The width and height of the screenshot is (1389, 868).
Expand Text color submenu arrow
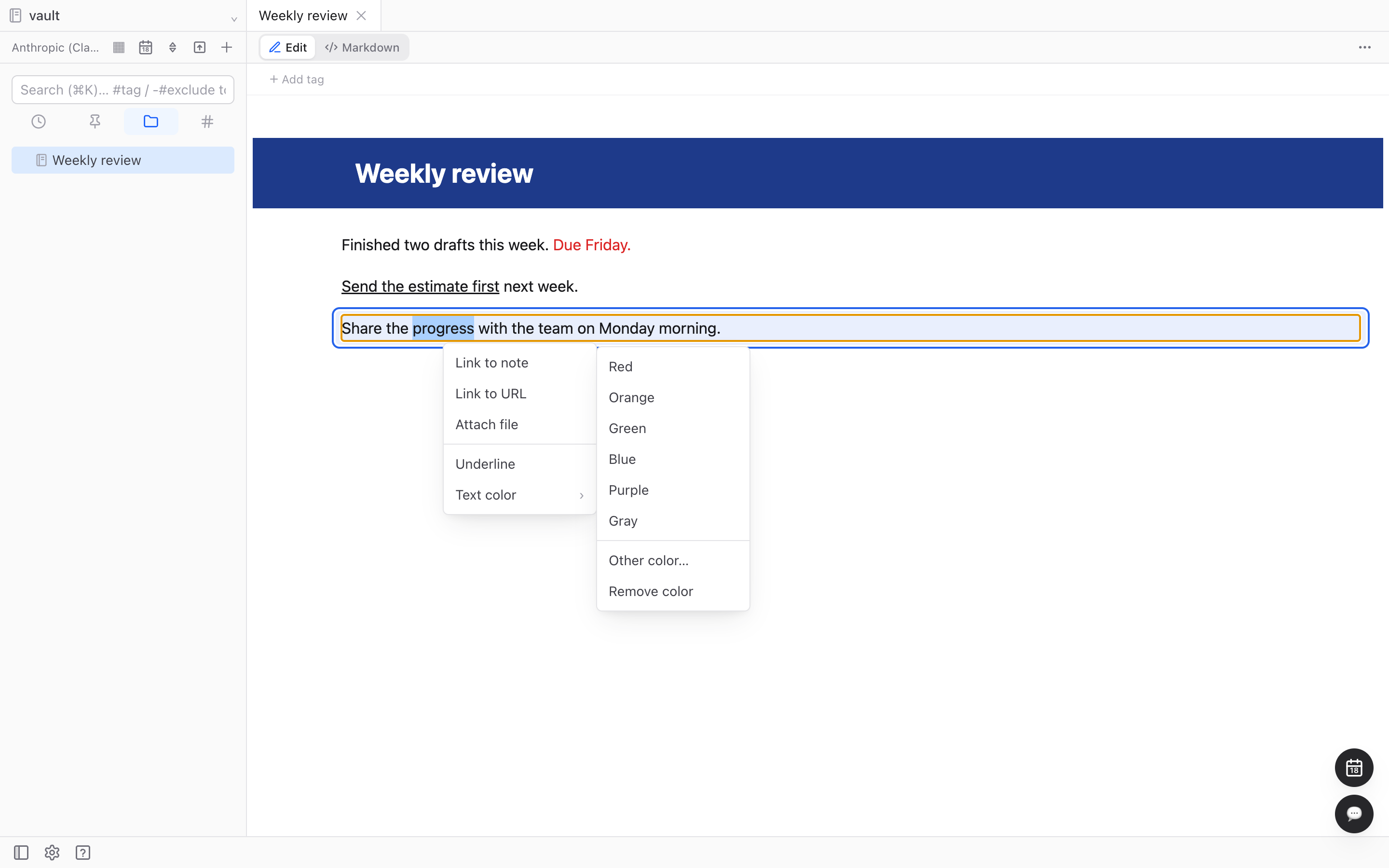[582, 495]
